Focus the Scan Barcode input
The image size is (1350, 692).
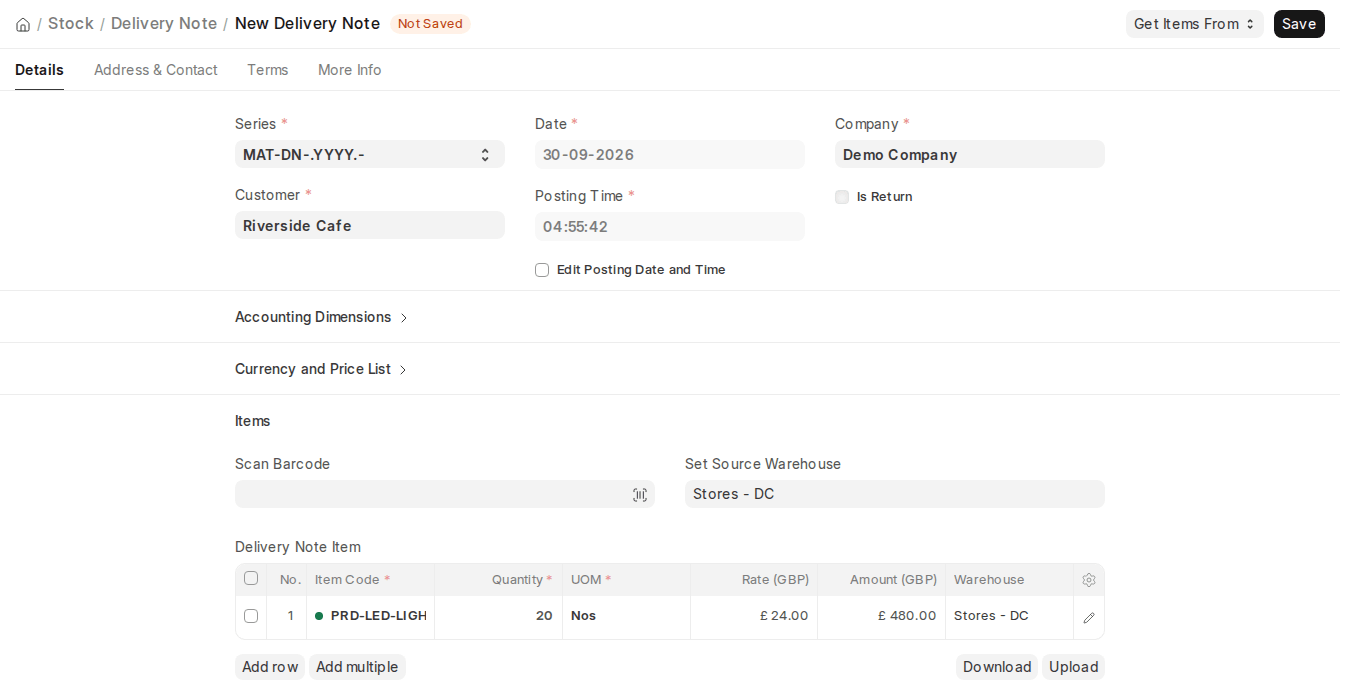tap(445, 494)
